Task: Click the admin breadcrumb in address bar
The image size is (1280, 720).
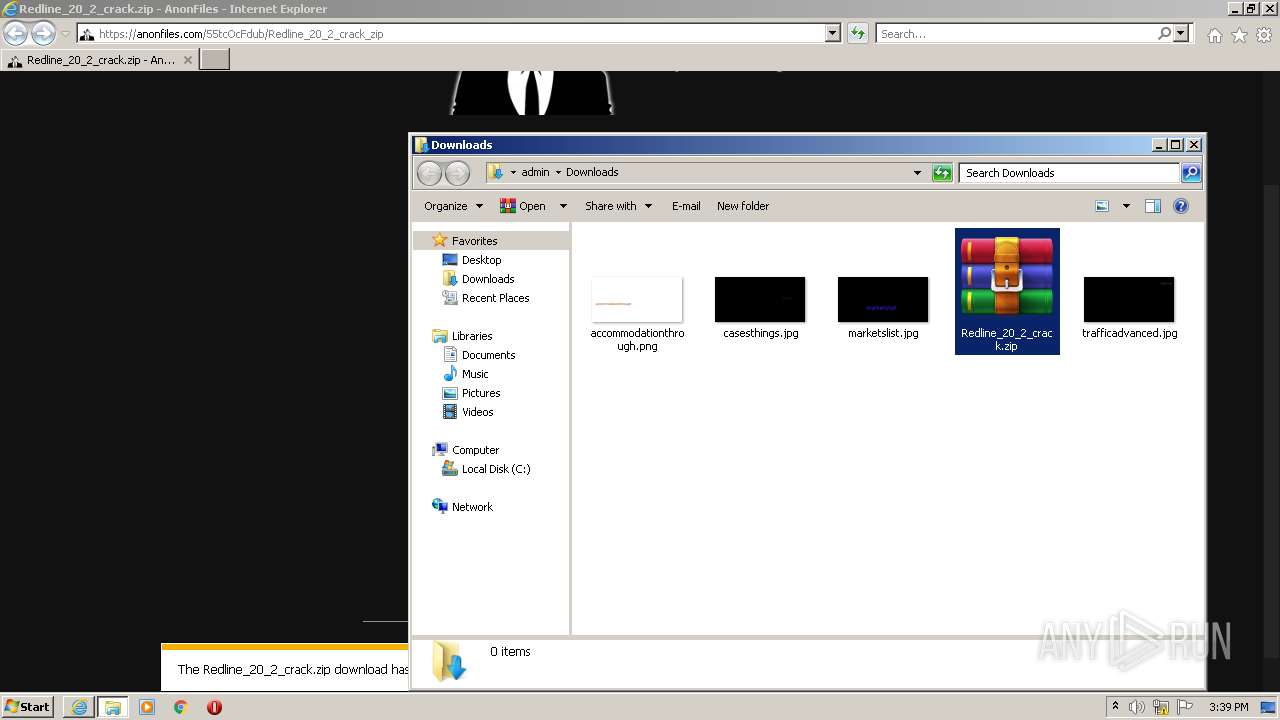Action: 535,172
